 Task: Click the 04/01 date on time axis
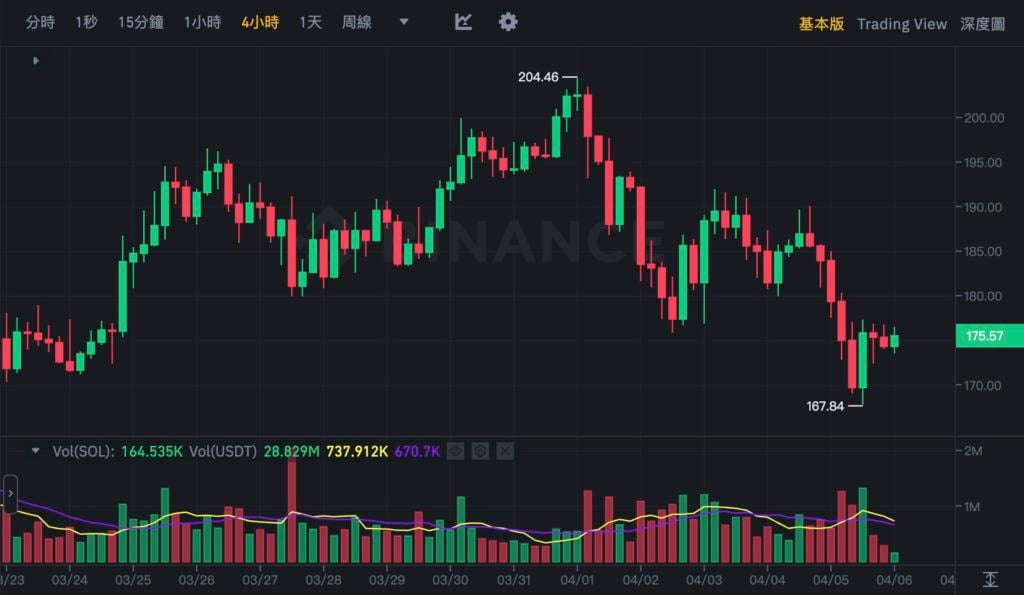pyautogui.click(x=577, y=579)
